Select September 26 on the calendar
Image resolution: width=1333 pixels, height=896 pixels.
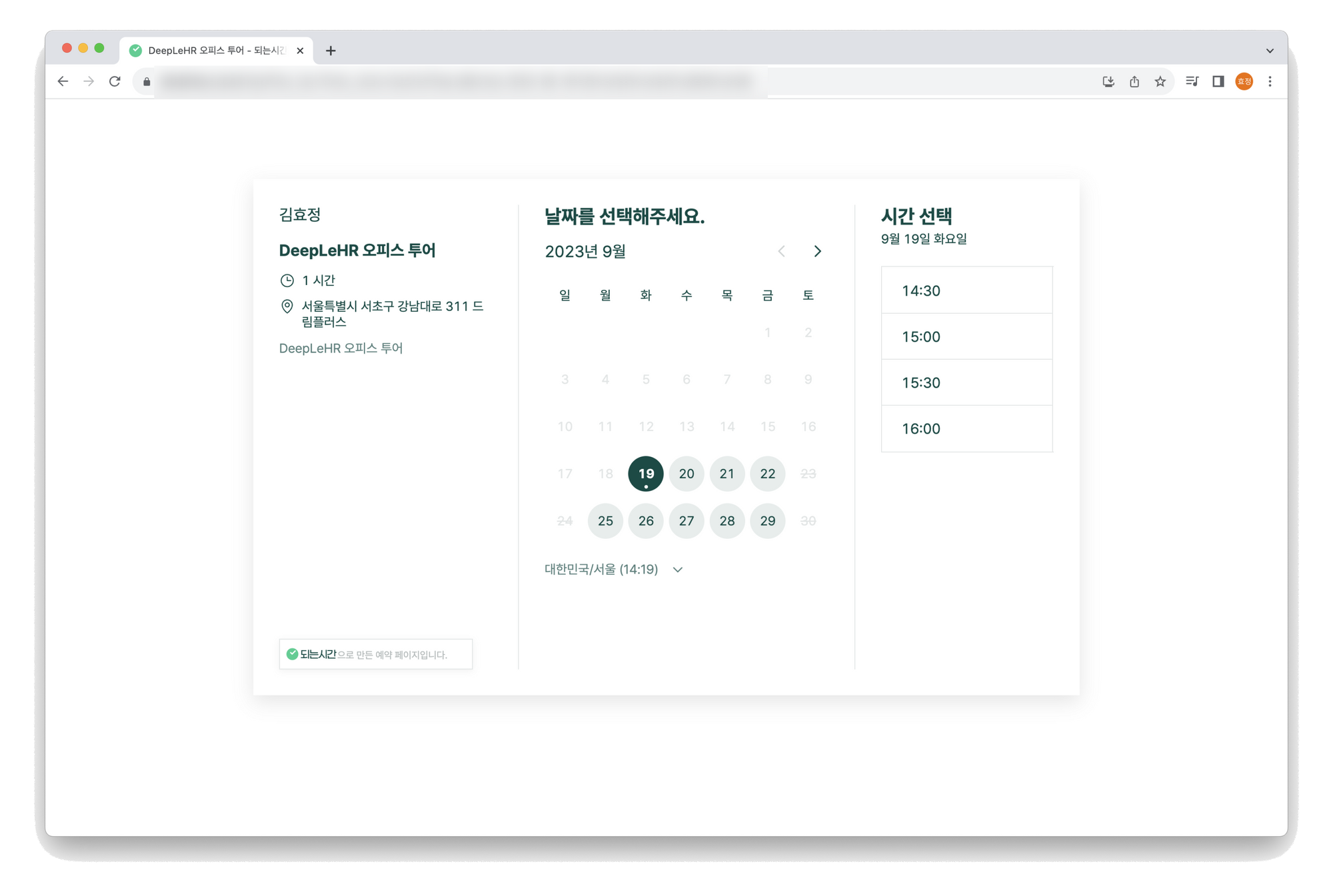coord(645,520)
